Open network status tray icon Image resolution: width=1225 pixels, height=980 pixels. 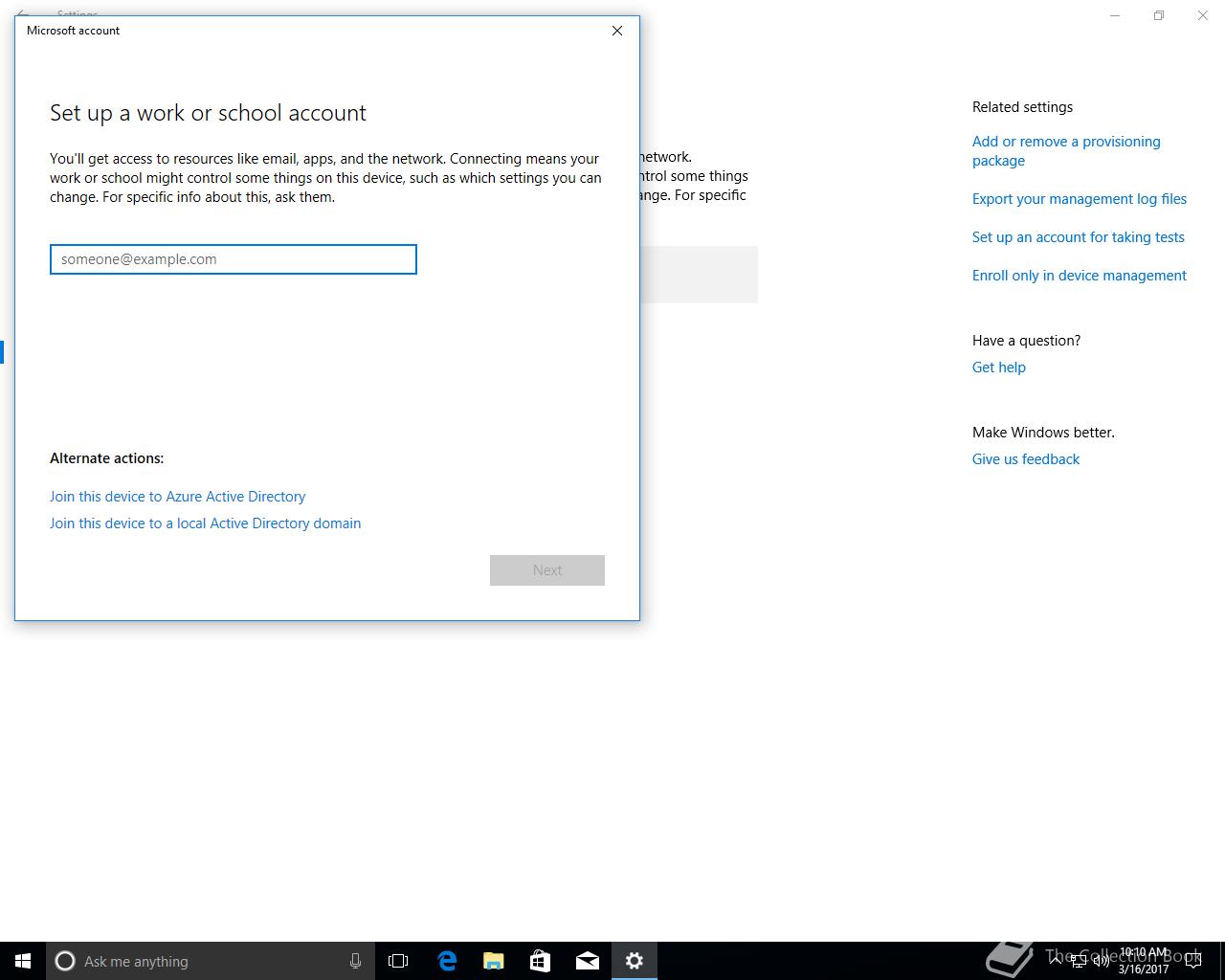pos(1079,961)
